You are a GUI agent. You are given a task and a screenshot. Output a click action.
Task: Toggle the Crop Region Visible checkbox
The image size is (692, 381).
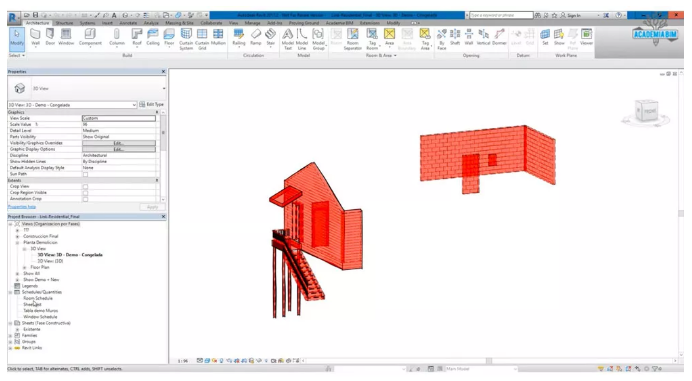pyautogui.click(x=85, y=193)
